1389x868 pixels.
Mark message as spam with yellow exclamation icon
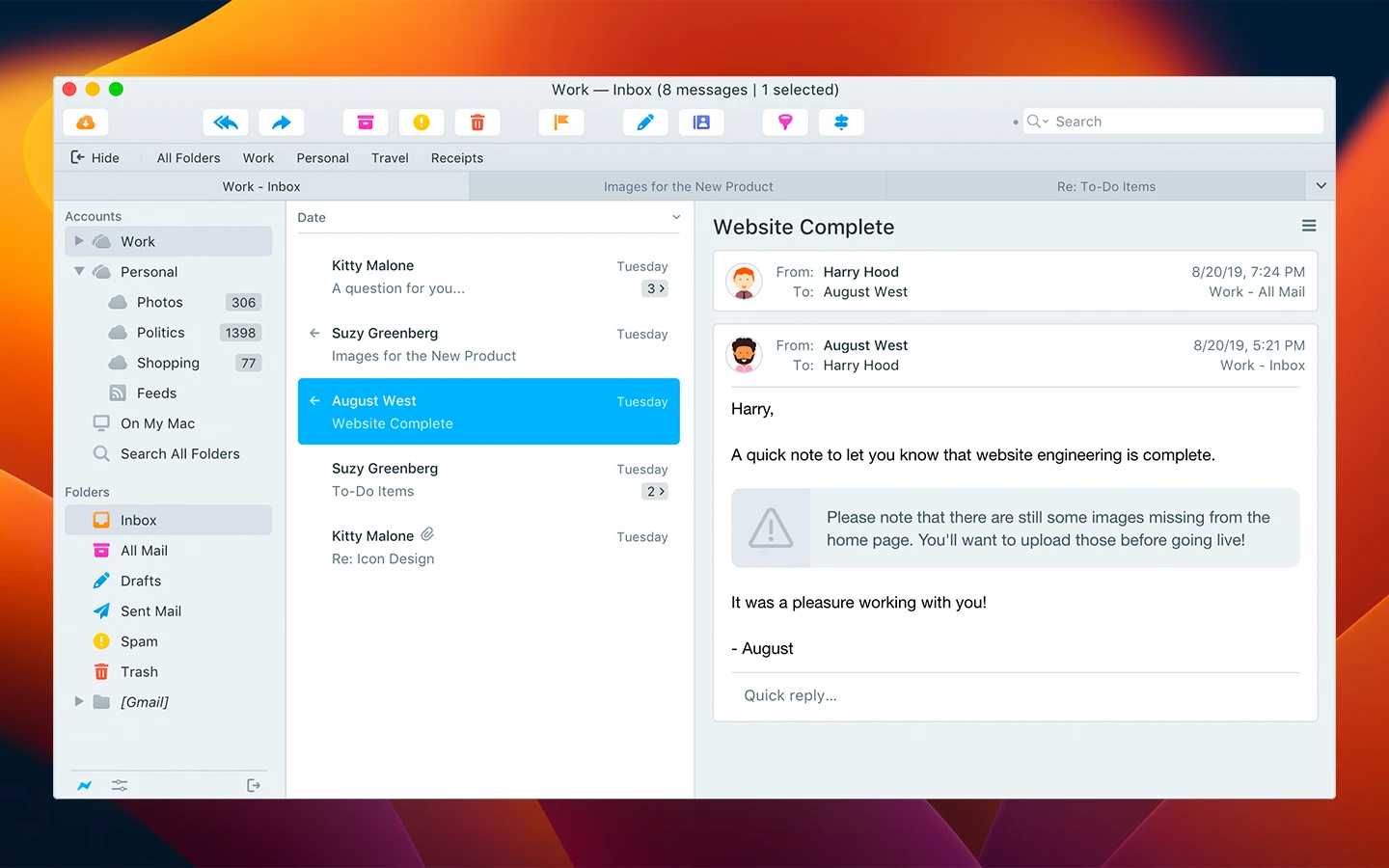tap(422, 122)
